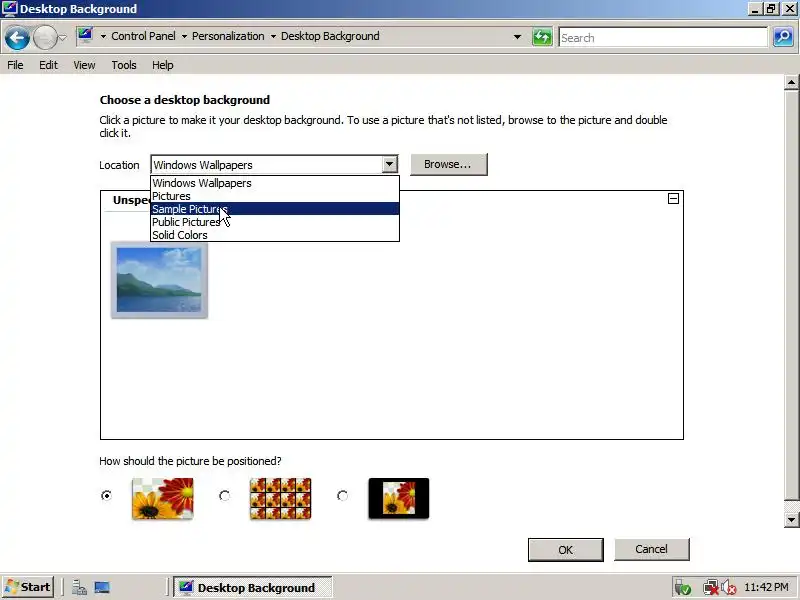
Task: Close the Desktop Background window
Action: [789, 9]
